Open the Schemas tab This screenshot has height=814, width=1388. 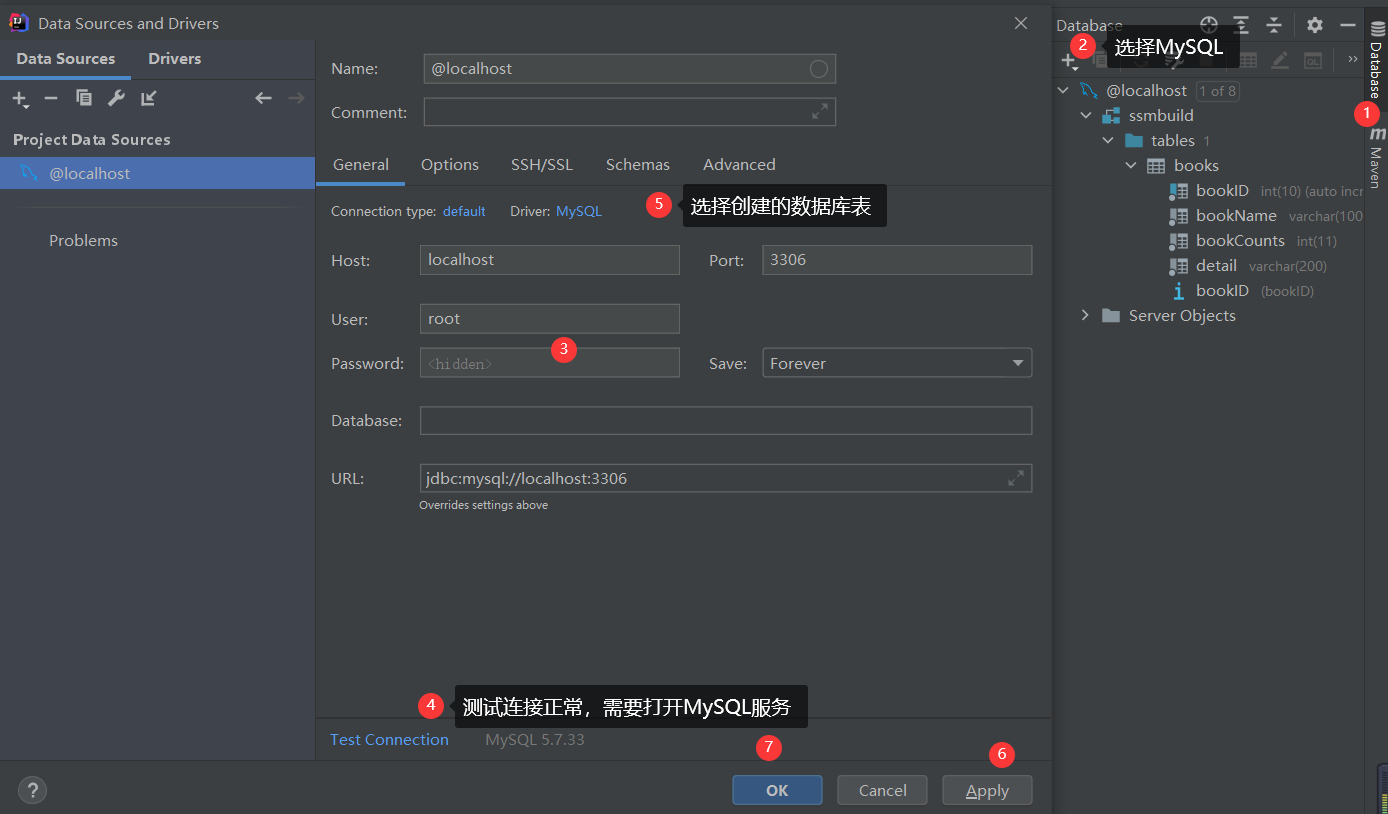pos(638,165)
